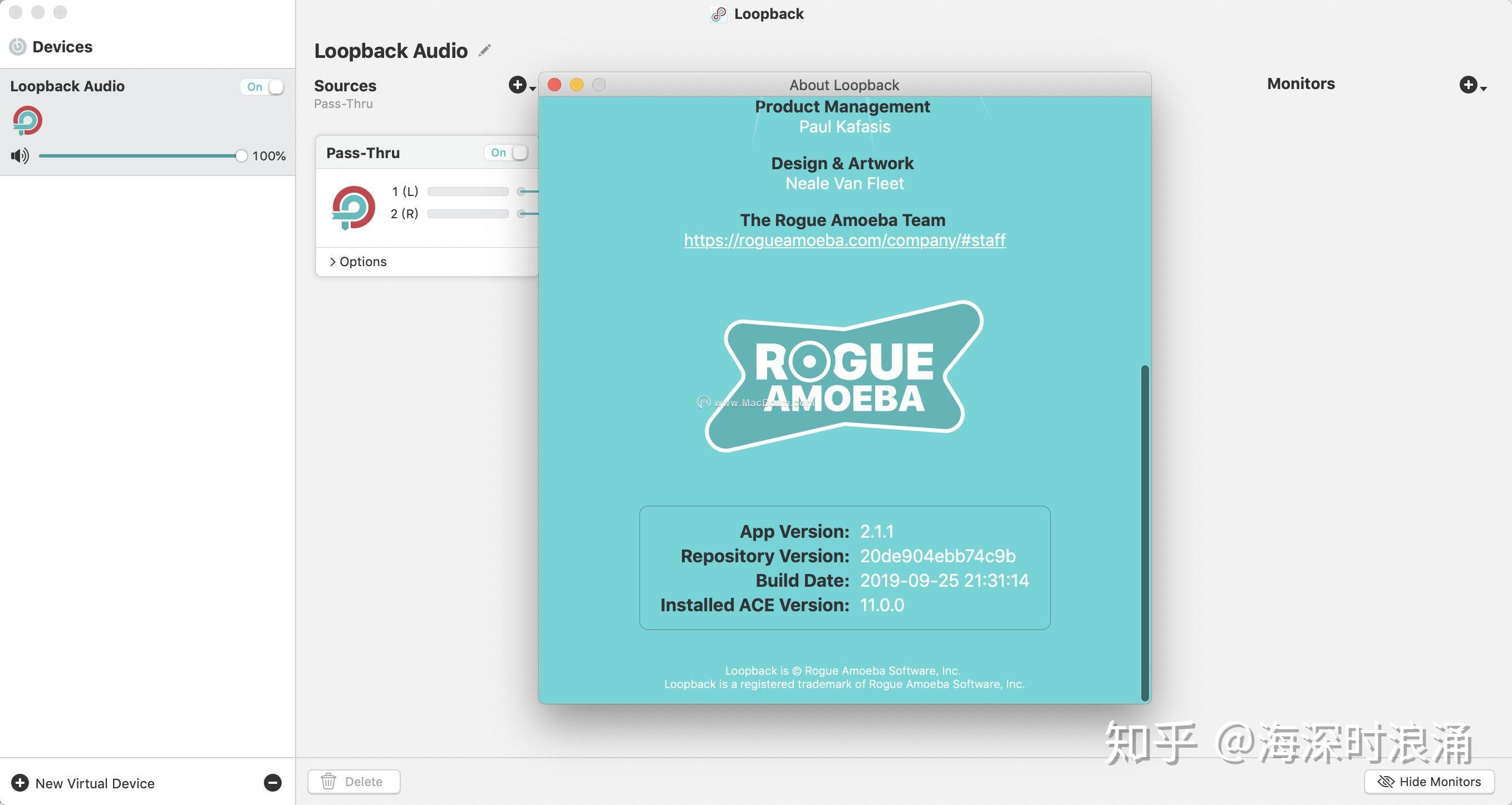Click the Devices header icon
The image size is (1512, 805).
point(18,47)
